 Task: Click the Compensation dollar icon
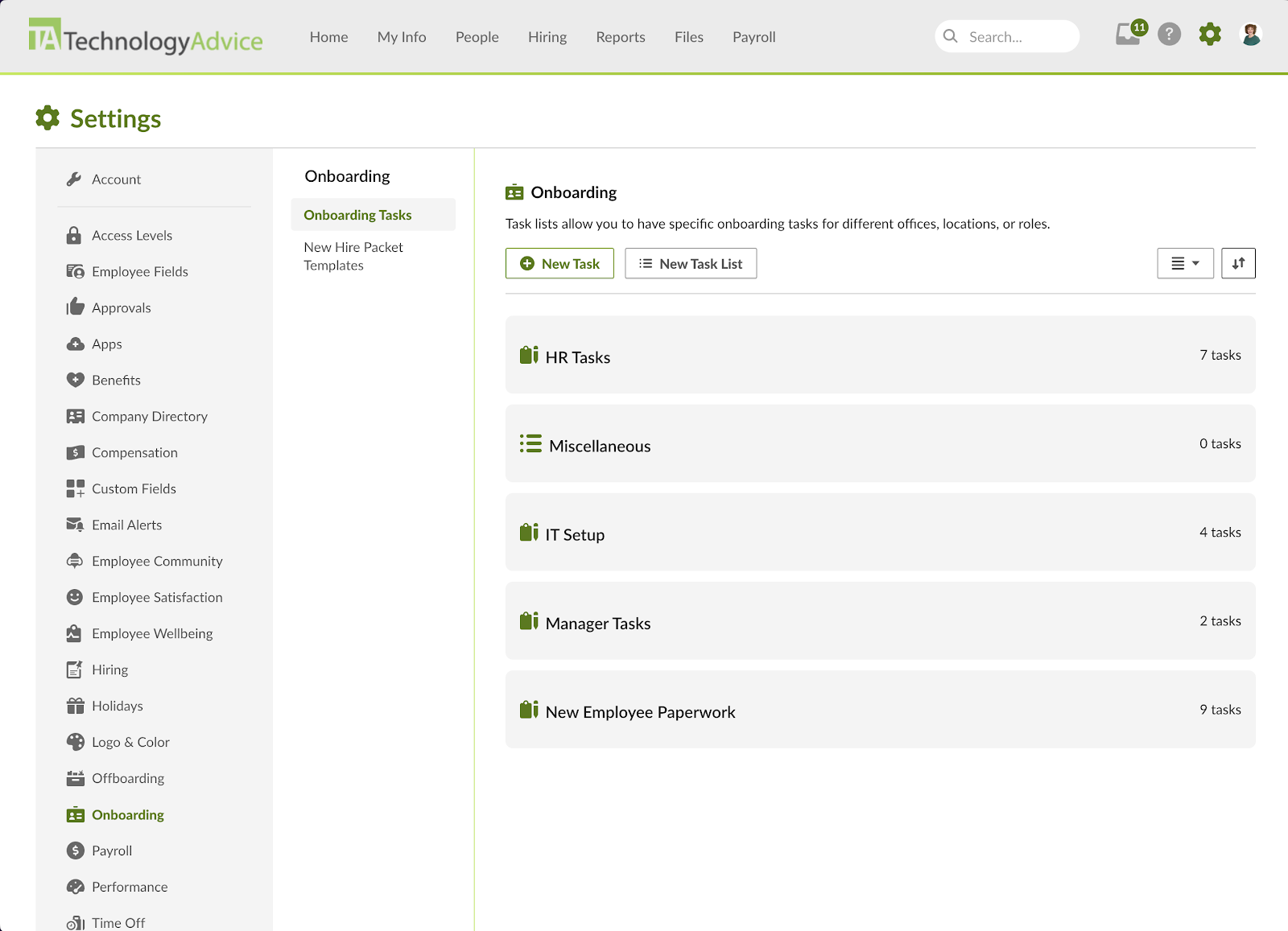click(75, 452)
